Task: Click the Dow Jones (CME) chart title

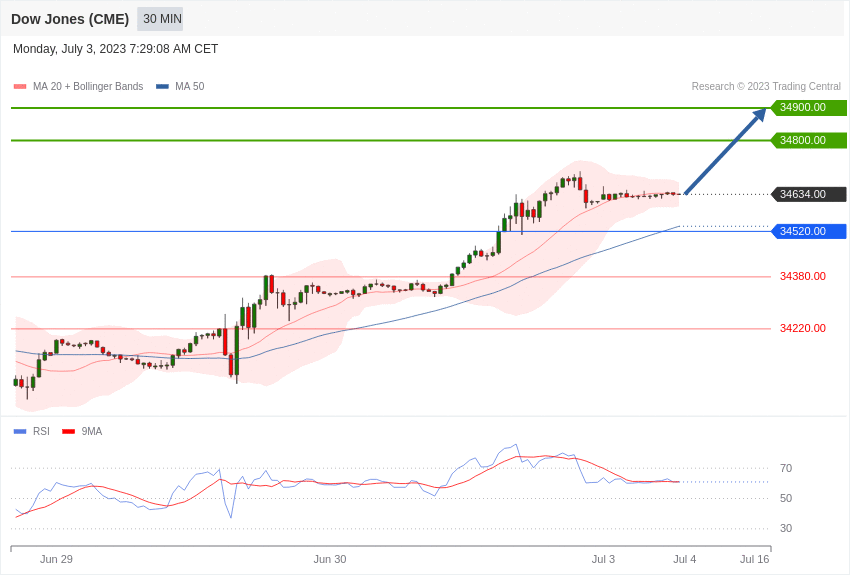Action: (70, 20)
